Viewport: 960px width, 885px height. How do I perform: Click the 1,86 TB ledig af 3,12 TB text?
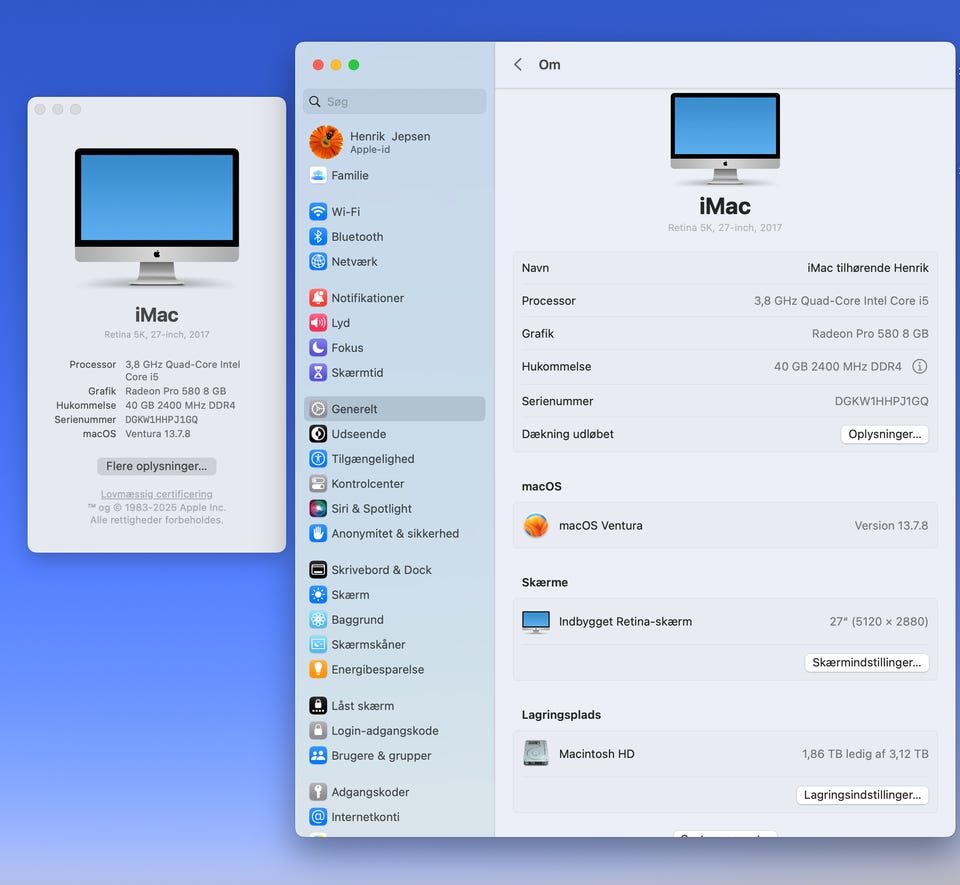[865, 754]
